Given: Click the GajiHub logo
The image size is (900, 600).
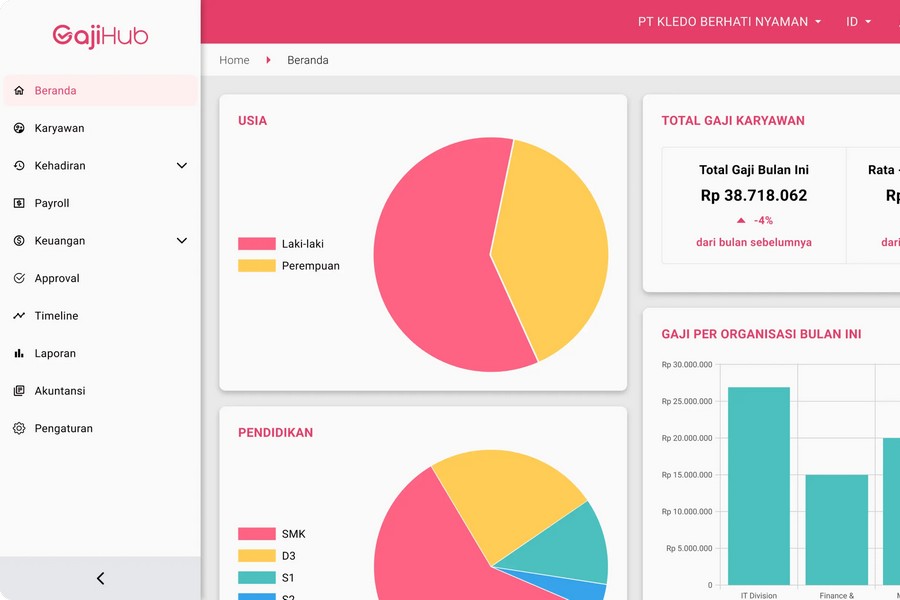Looking at the screenshot, I should [100, 36].
